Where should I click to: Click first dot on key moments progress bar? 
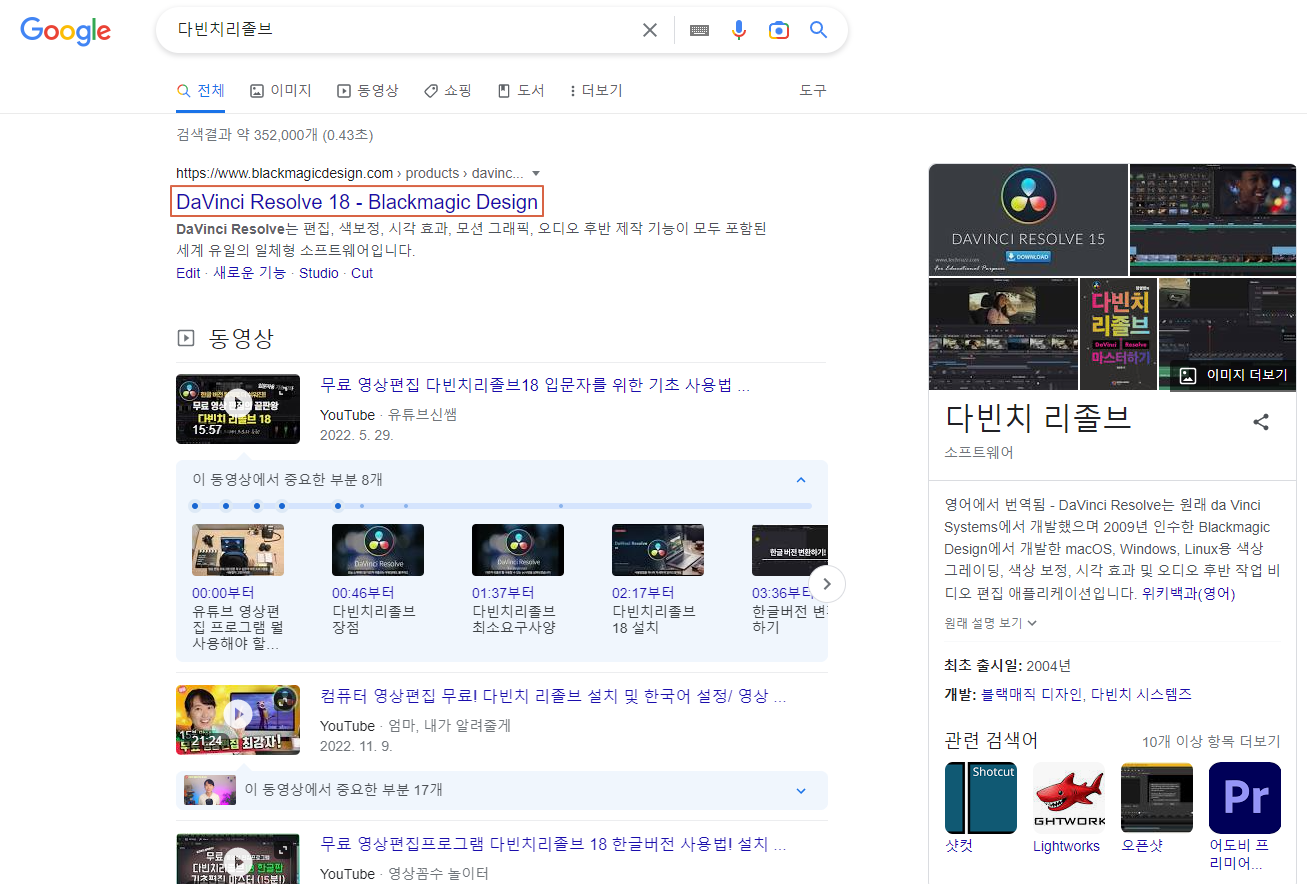tap(195, 506)
